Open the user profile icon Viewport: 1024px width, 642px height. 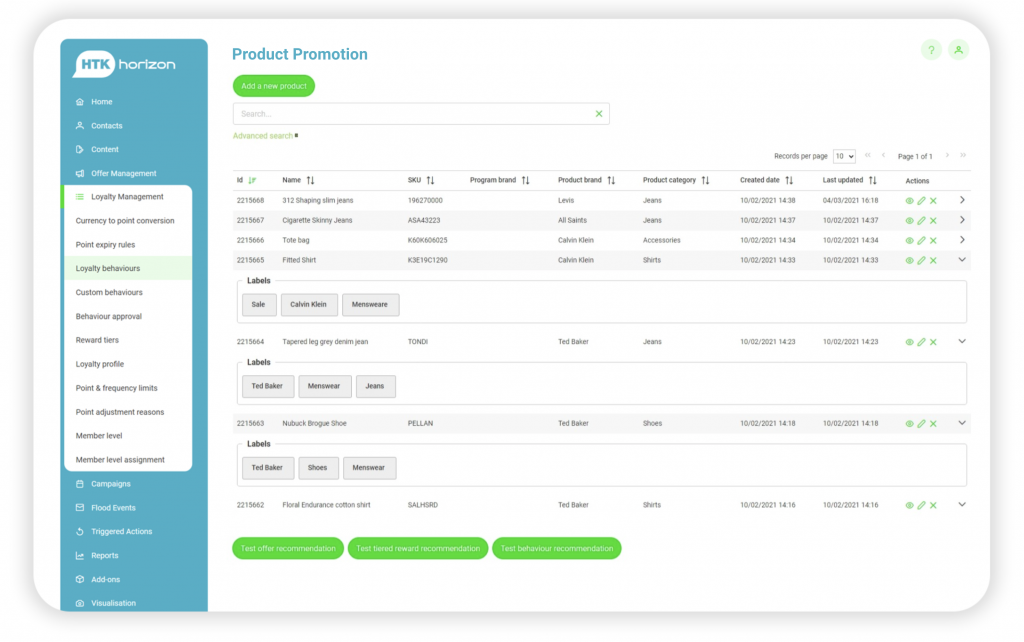(x=958, y=50)
